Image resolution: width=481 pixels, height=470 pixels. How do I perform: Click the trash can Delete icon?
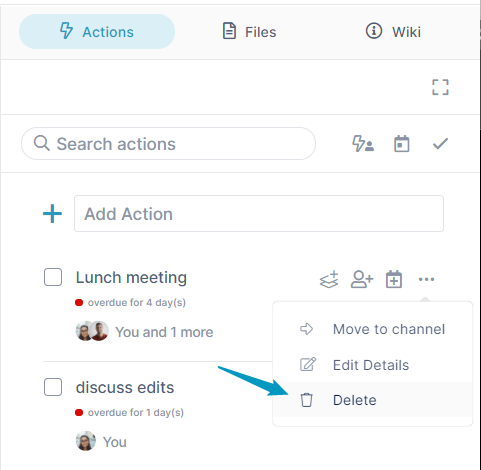click(x=306, y=400)
